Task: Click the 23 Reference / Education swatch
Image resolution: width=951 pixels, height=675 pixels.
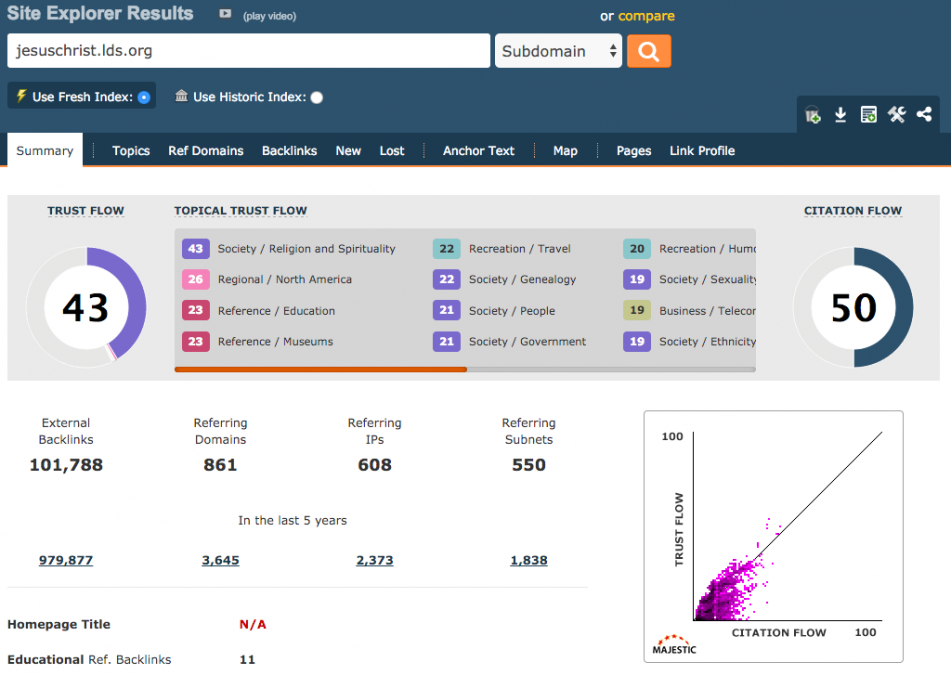Action: [195, 311]
